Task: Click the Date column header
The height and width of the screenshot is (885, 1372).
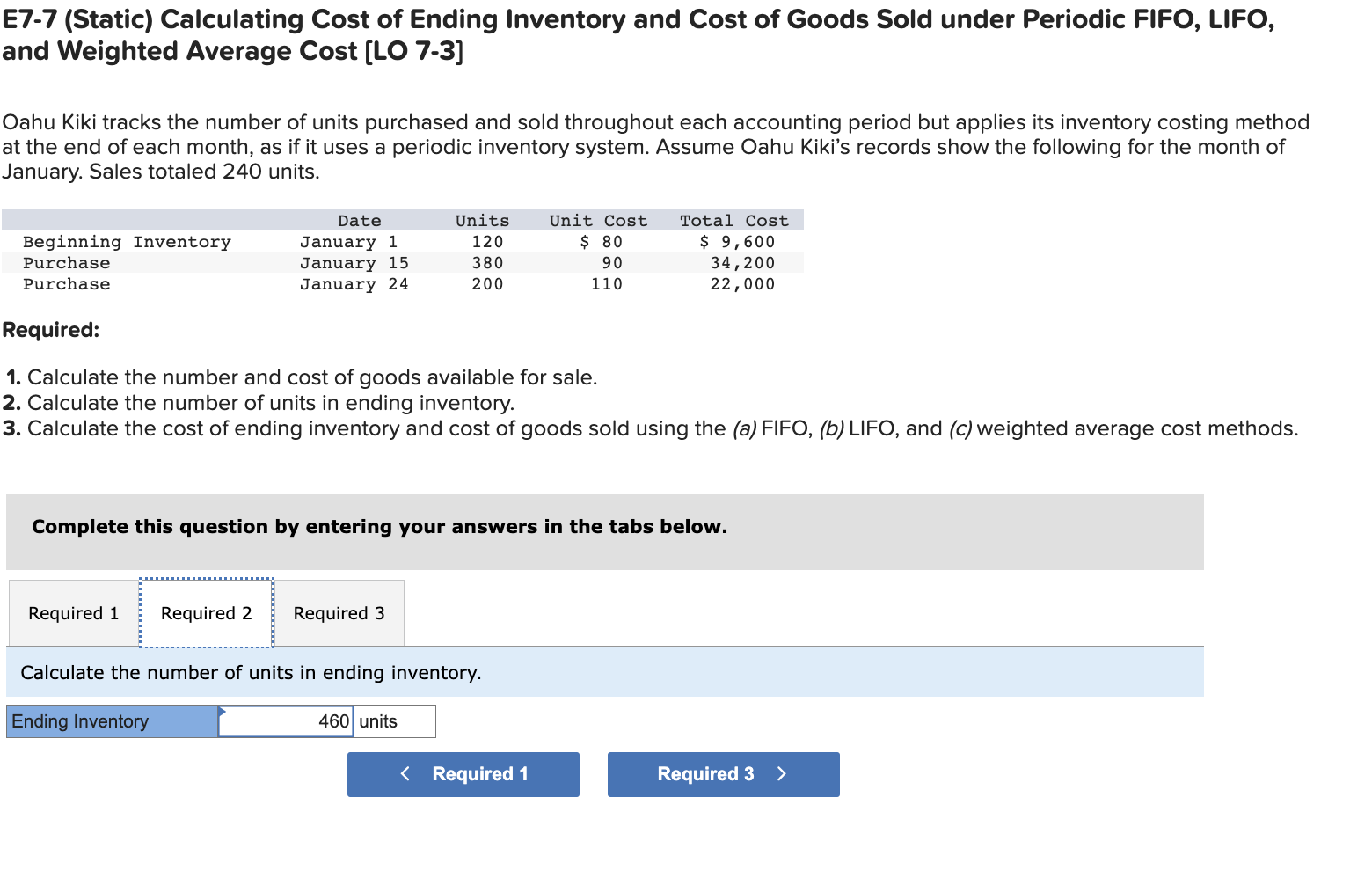Action: point(359,220)
